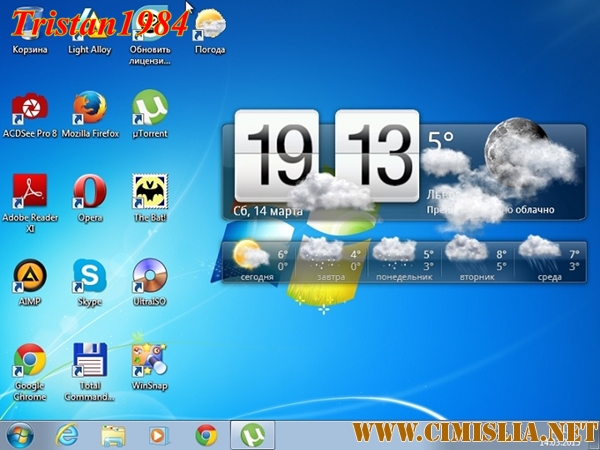Open Skype from the desktop
The height and width of the screenshot is (450, 600).
click(x=89, y=275)
